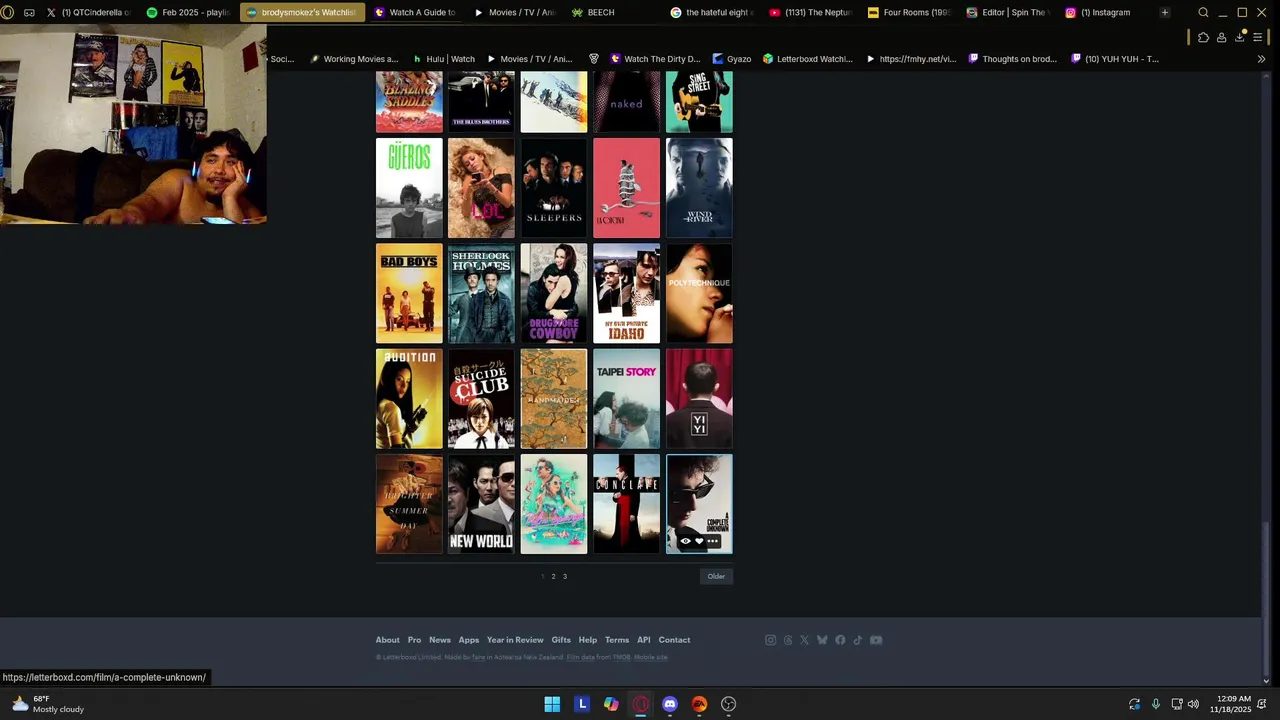Open the Mobile site footer link
The image size is (1280, 720).
tap(651, 657)
